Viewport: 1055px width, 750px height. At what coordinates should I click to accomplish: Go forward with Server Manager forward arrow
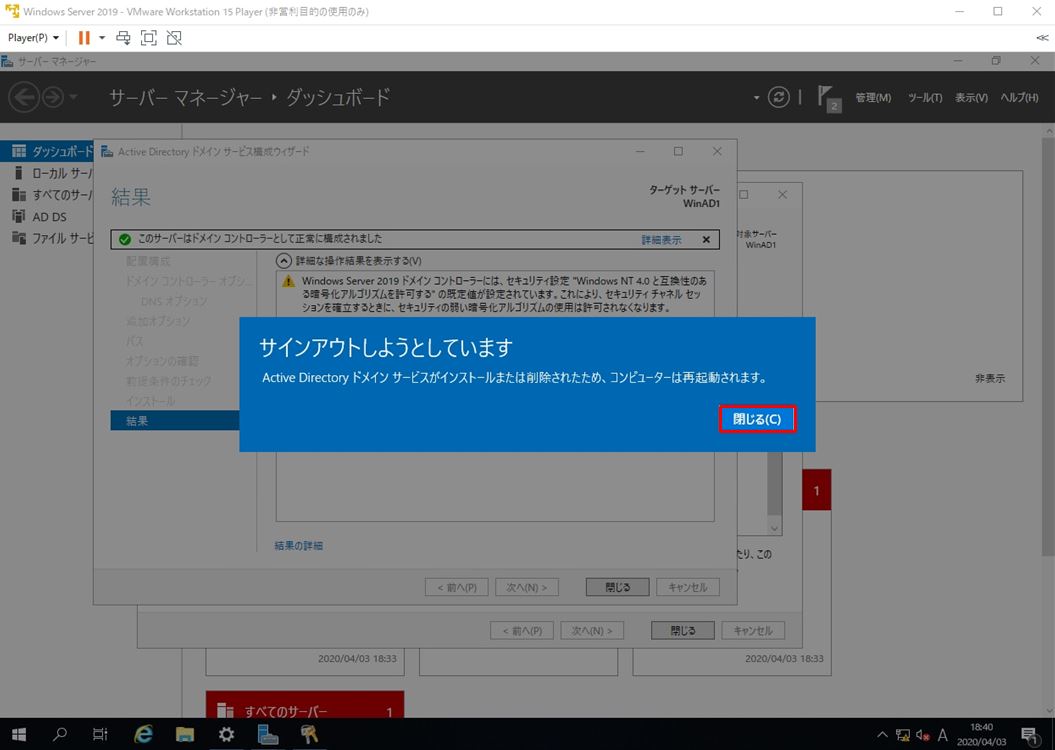coord(52,98)
